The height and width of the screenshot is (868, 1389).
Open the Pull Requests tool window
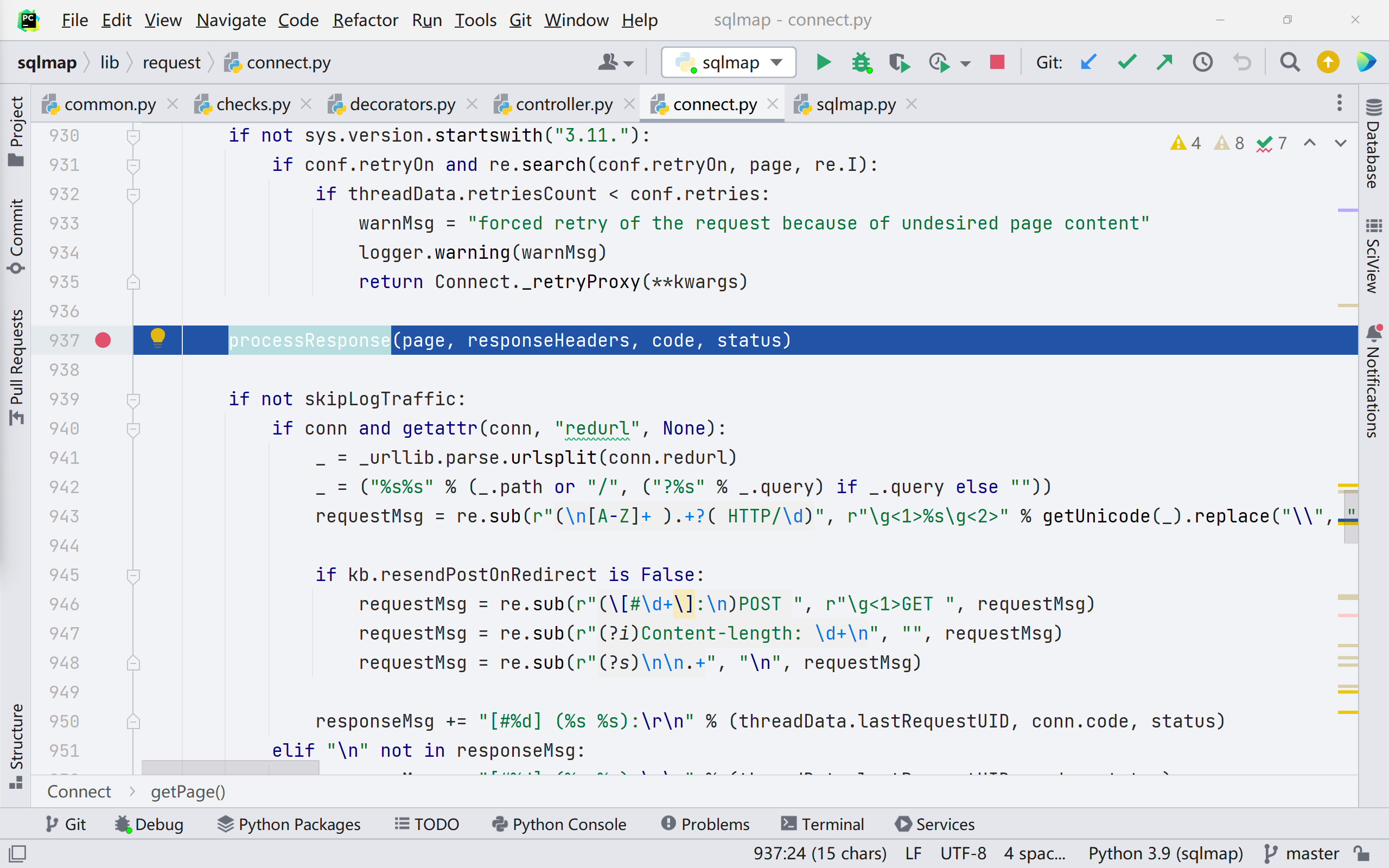tap(16, 367)
